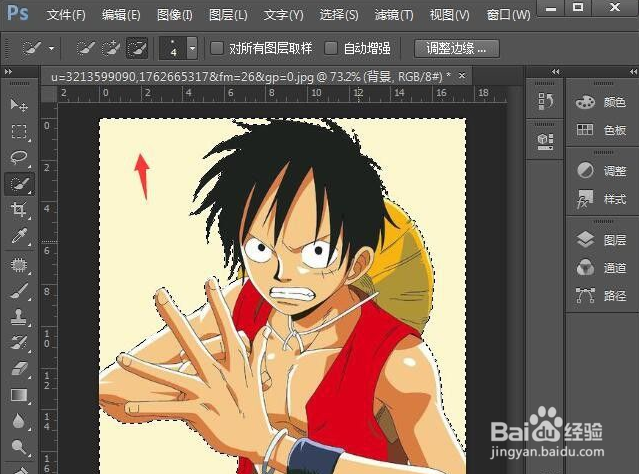Choose Add to Selection mode
639x474 pixels.
(x=111, y=49)
